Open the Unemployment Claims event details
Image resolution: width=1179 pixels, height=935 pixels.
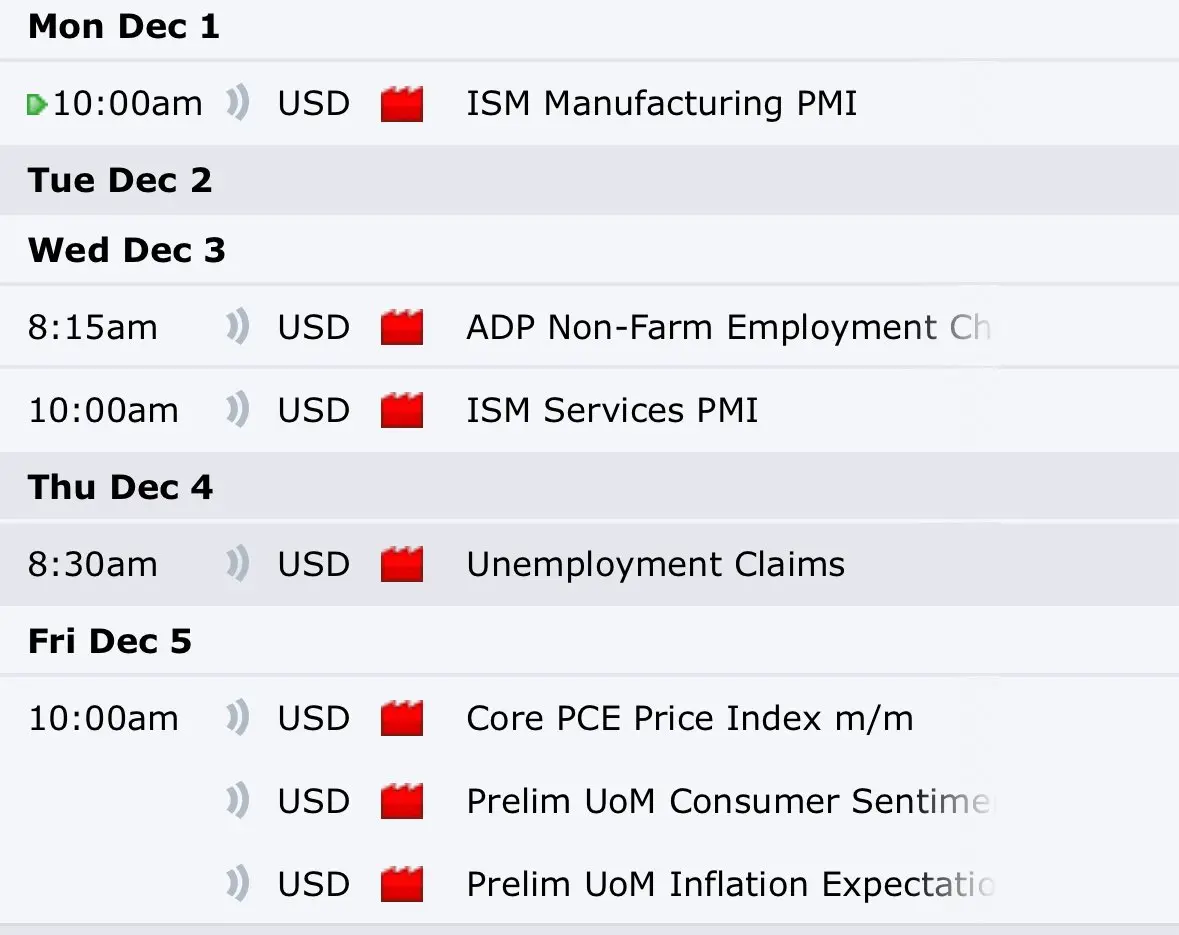[x=655, y=565]
